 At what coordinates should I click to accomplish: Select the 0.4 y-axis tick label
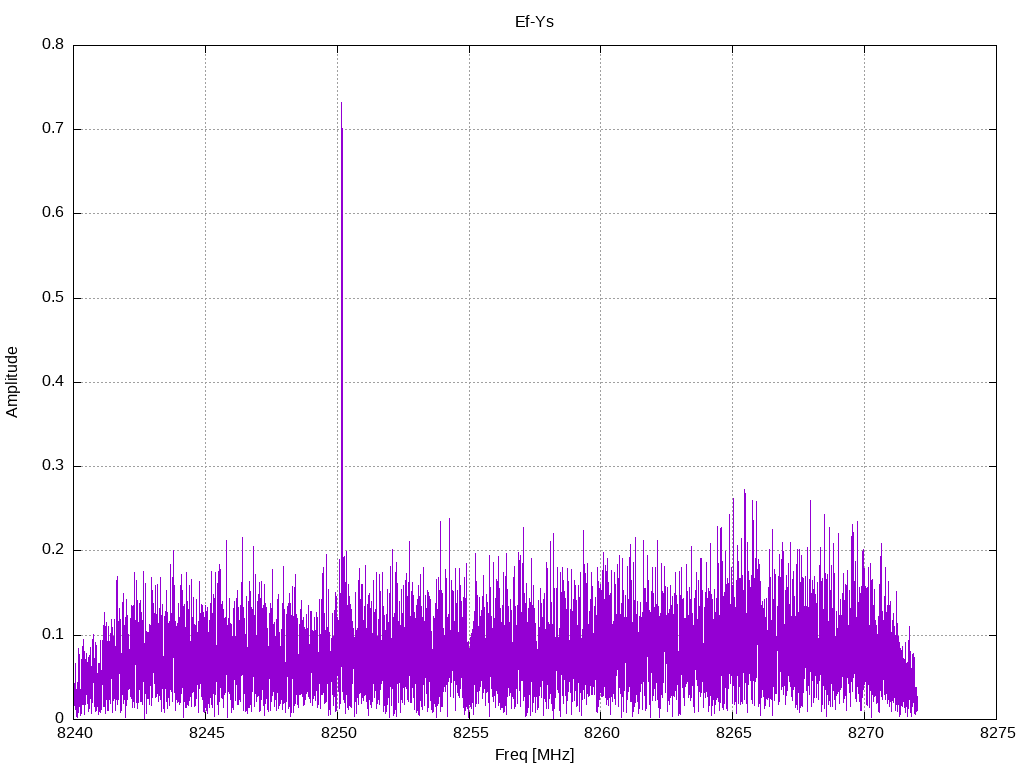(53, 382)
